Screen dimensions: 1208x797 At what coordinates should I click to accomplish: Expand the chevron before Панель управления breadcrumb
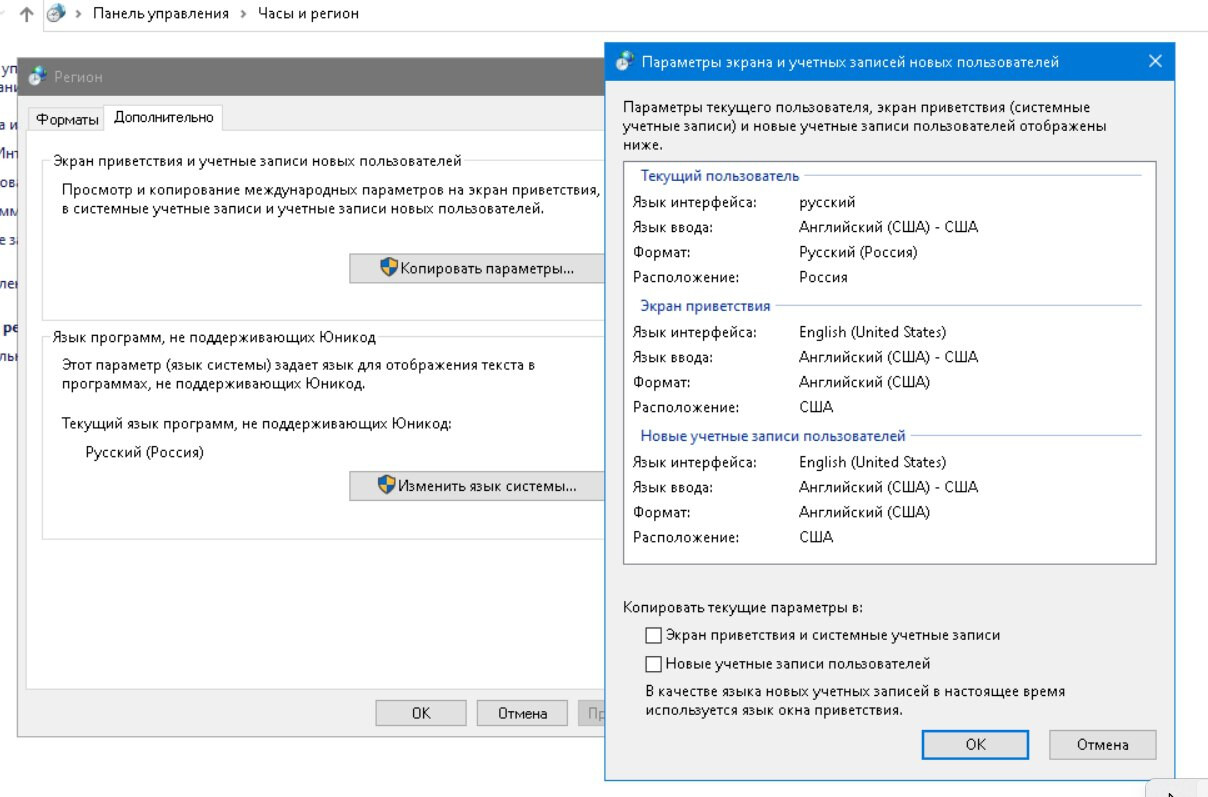point(78,14)
